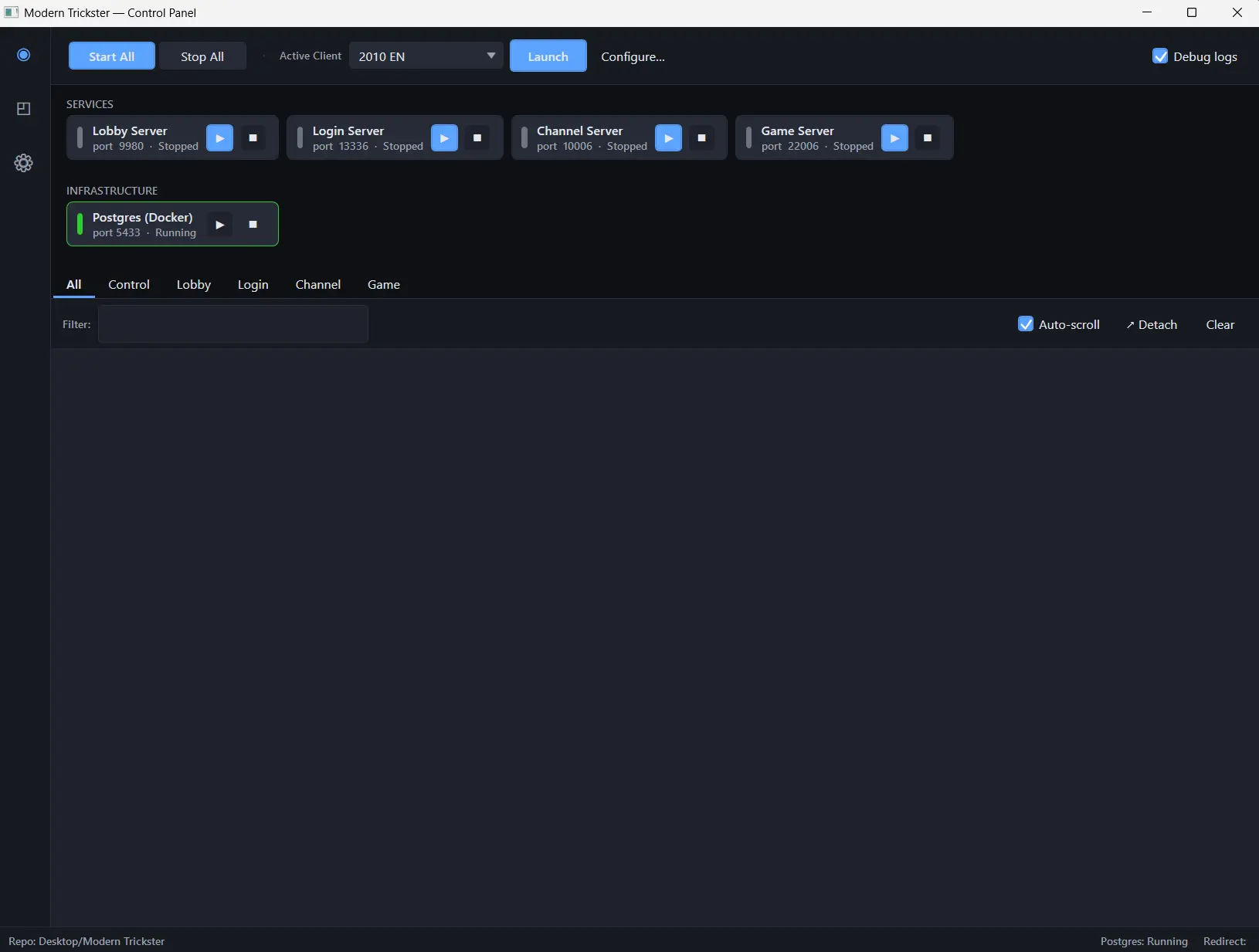
Task: Stop the Lobby Server with its stop icon
Action: tap(253, 138)
